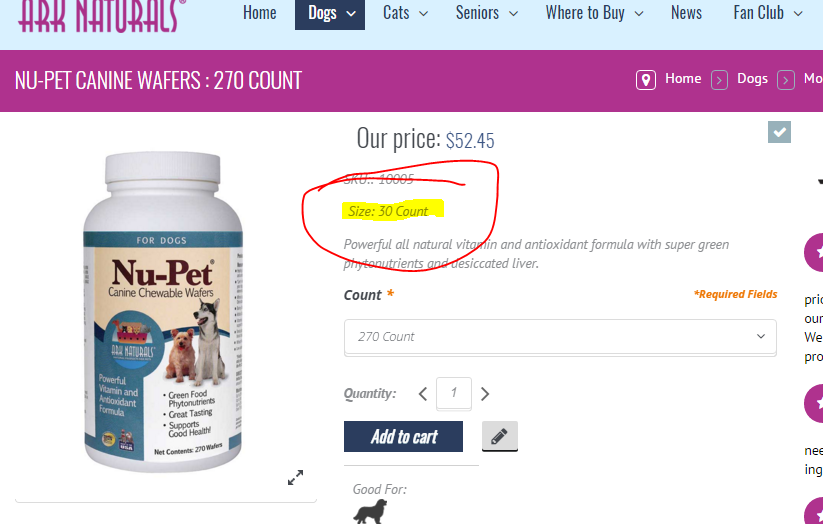Click the Add to cart button
The image size is (823, 524).
coord(403,436)
